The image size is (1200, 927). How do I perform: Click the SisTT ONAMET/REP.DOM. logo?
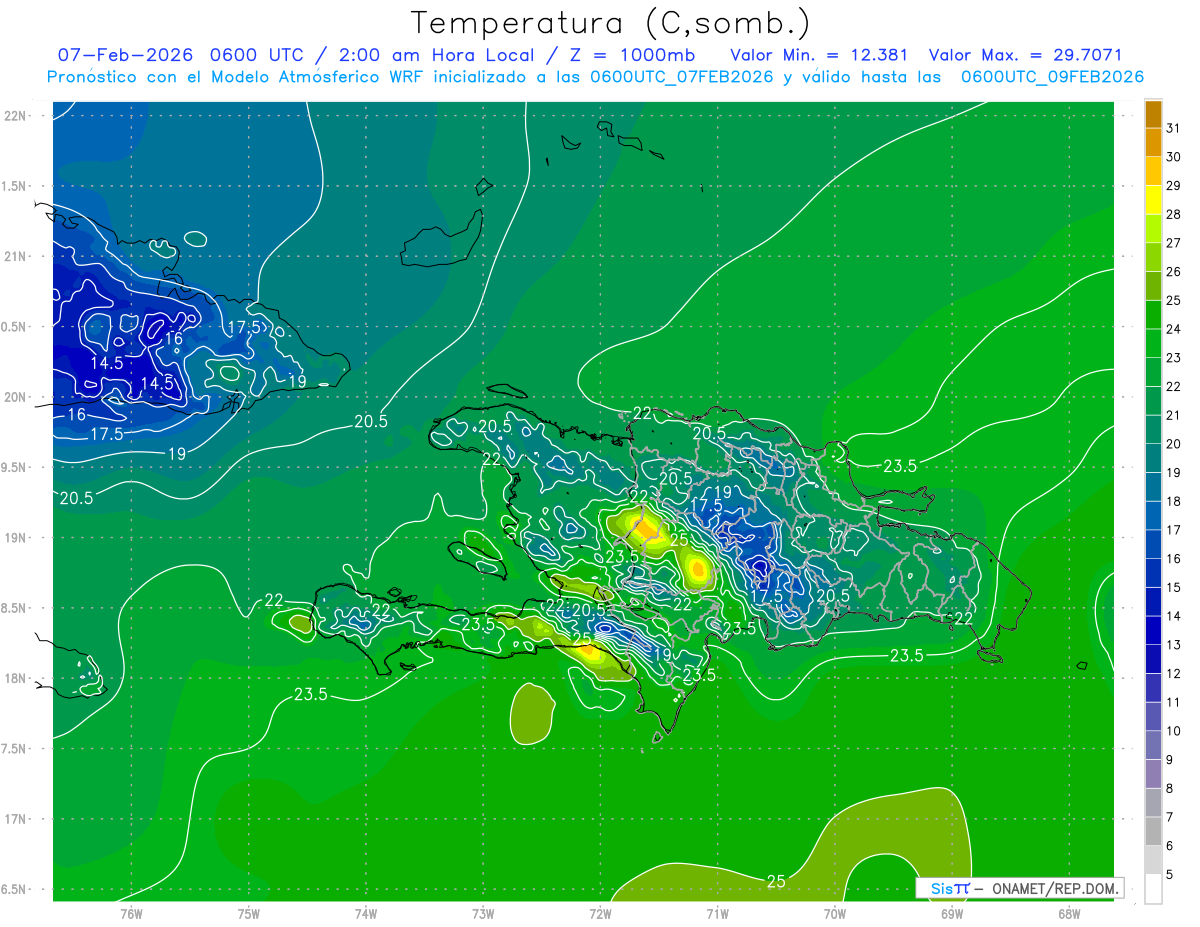point(1020,888)
